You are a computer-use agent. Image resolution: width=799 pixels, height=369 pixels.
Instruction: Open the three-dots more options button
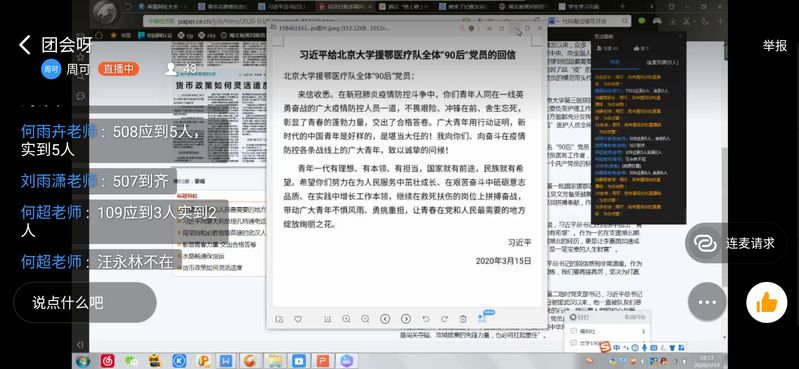[707, 302]
